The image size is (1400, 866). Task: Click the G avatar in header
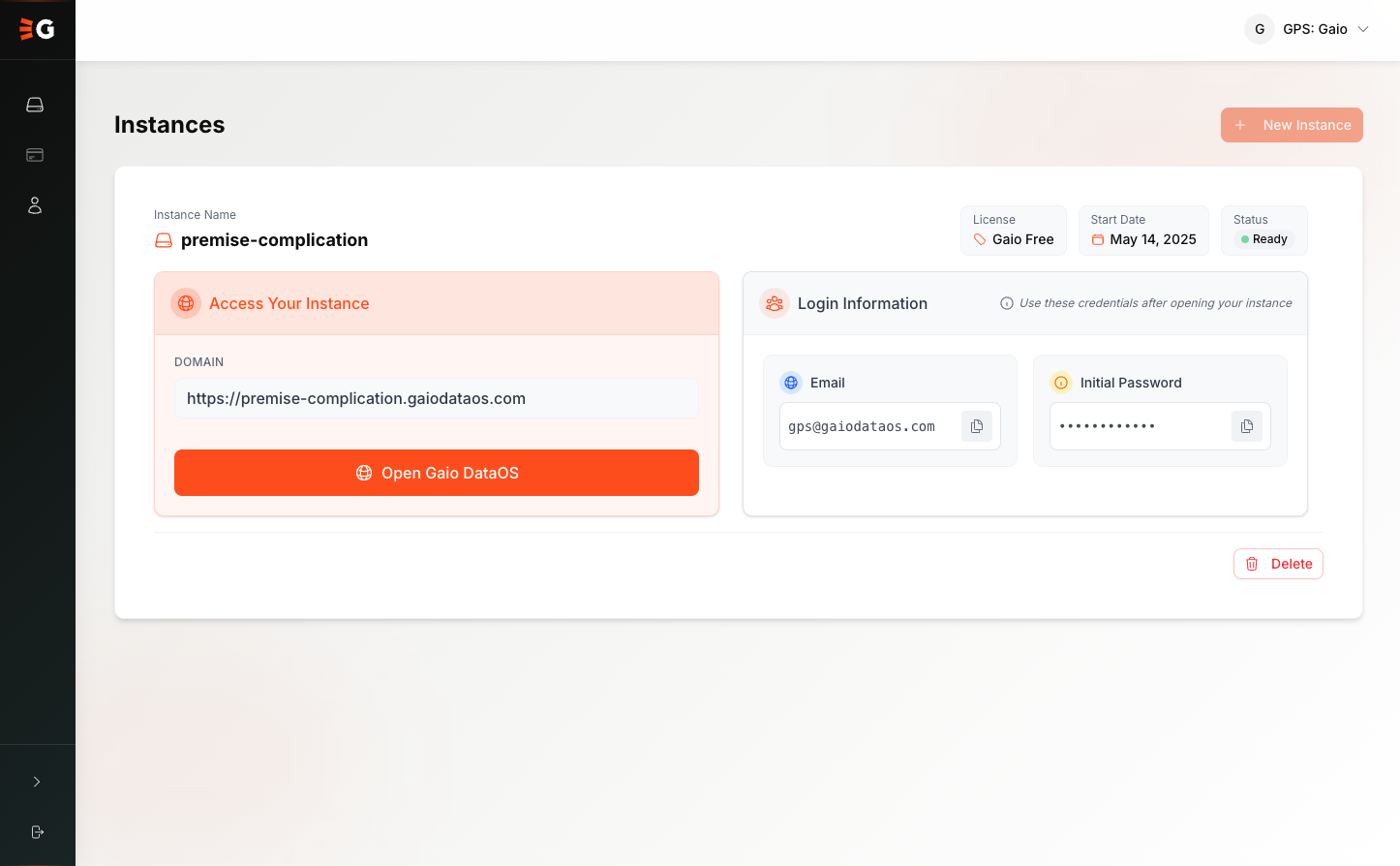pos(1259,29)
